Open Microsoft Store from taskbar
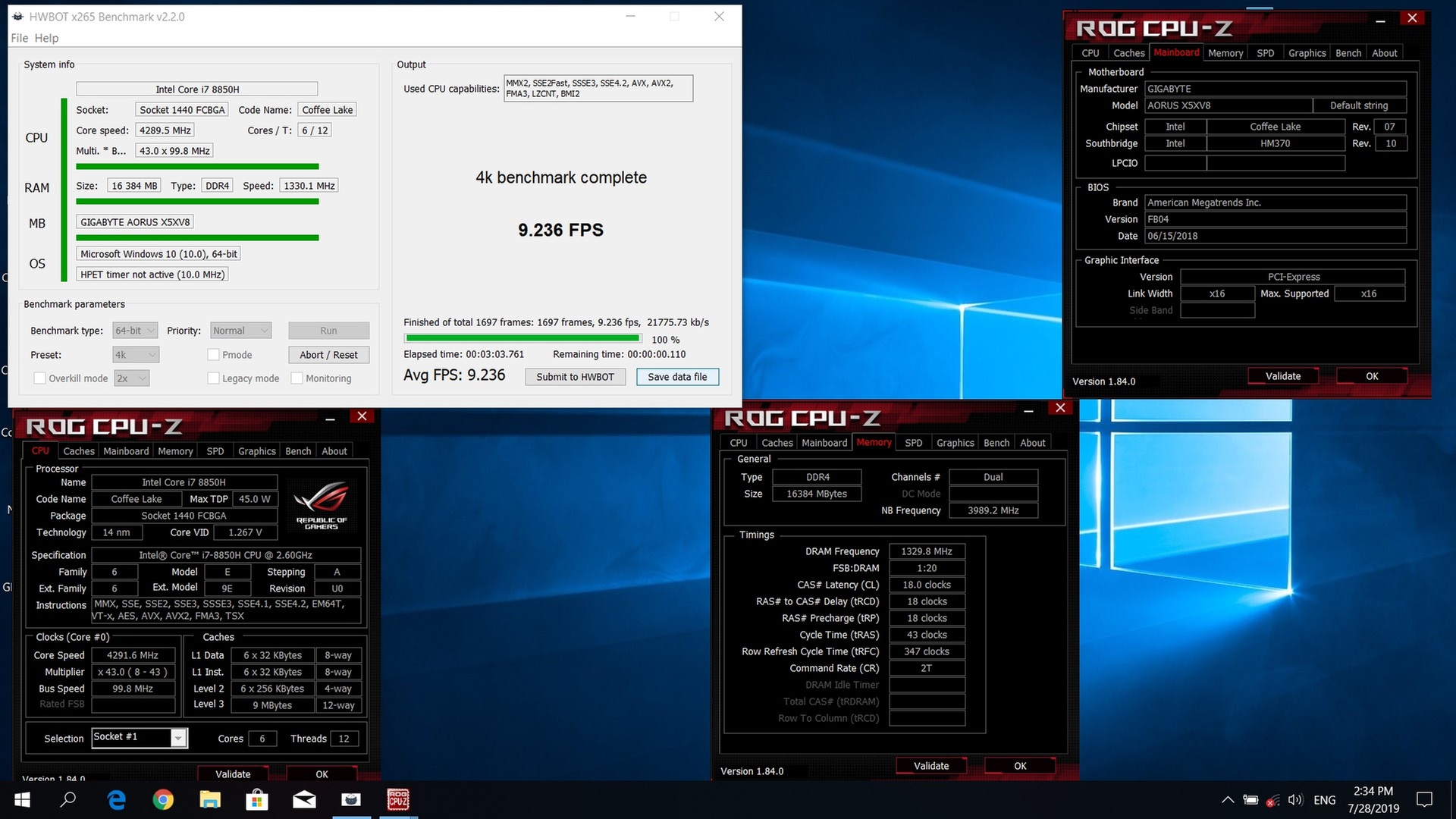This screenshot has width=1456, height=819. pyautogui.click(x=257, y=800)
